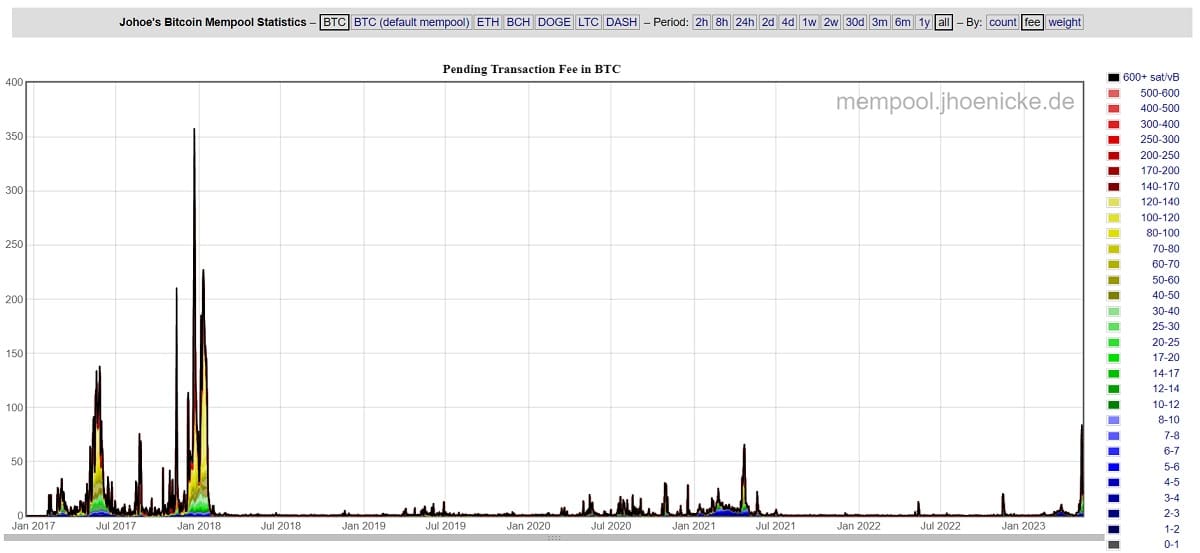The image size is (1200, 553).
Task: Click the January 2018 peak in chart
Action: (x=194, y=130)
